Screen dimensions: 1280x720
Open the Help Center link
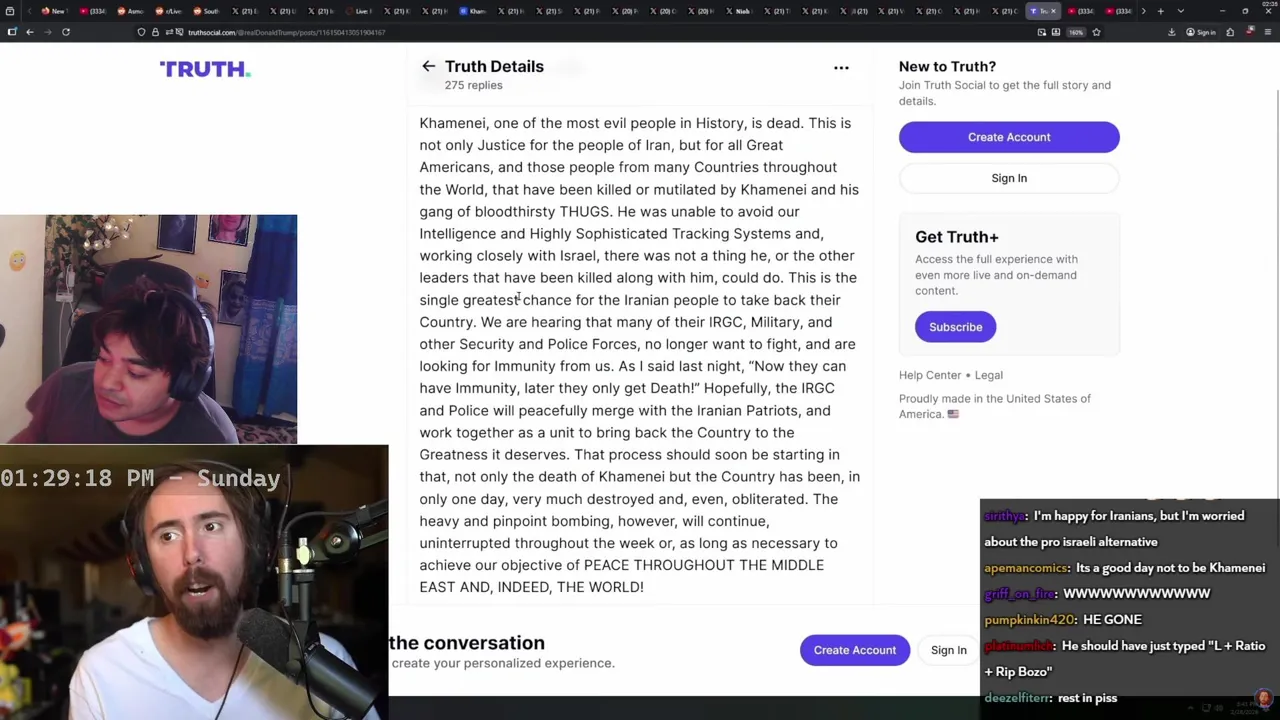pyautogui.click(x=930, y=375)
